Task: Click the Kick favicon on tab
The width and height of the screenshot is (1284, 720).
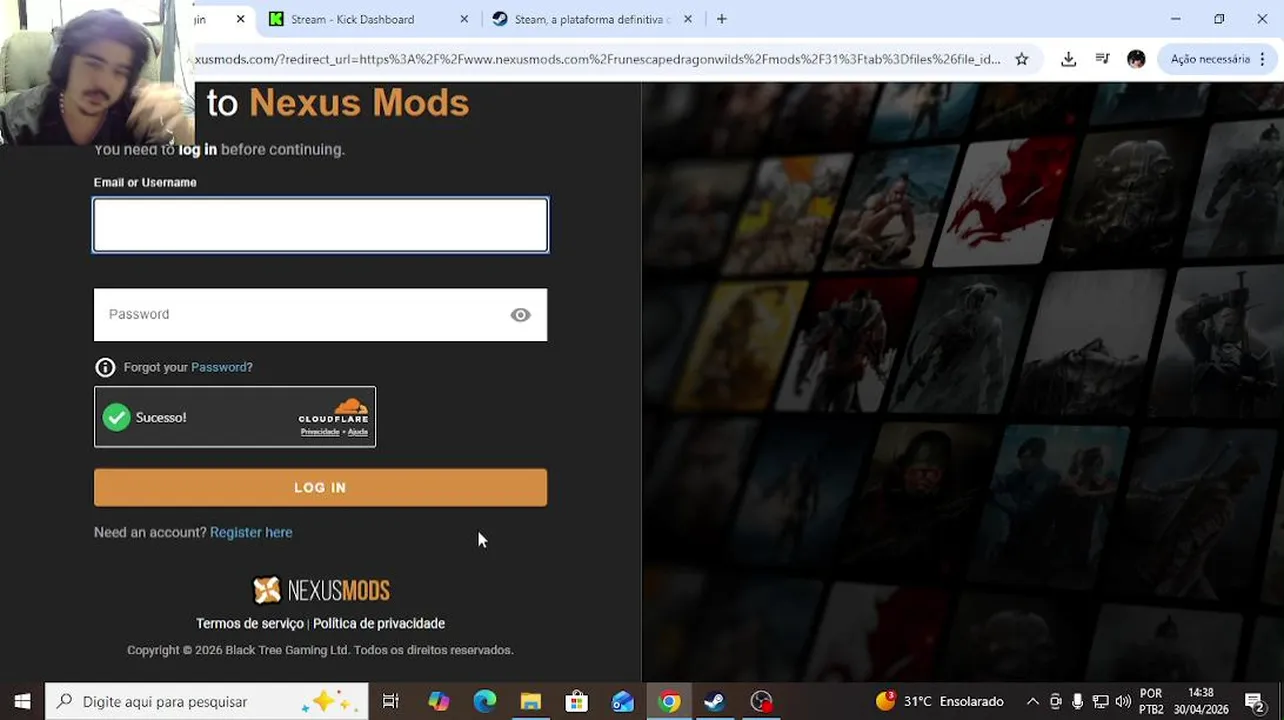Action: click(276, 19)
